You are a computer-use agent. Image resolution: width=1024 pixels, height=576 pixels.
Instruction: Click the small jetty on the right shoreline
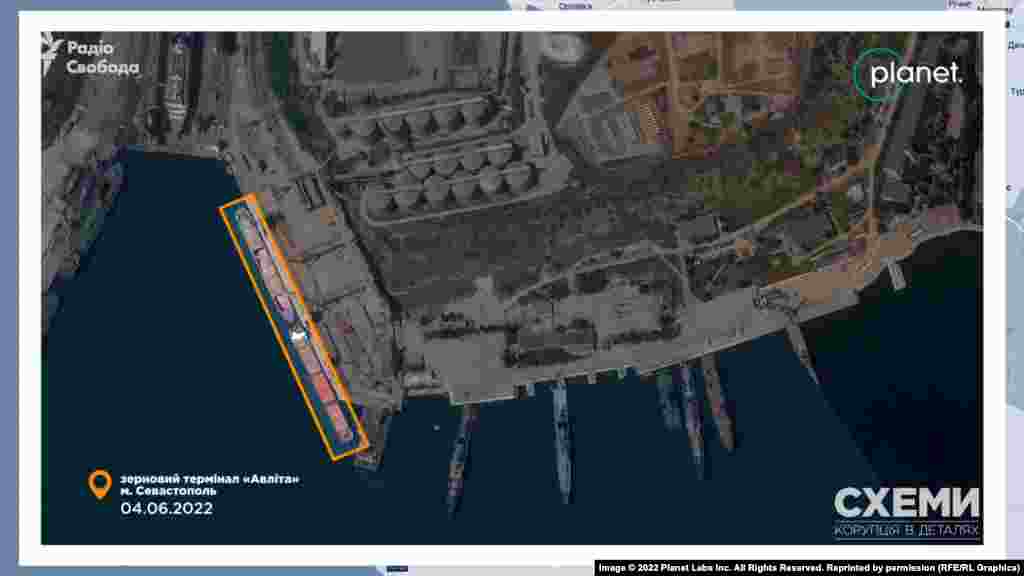coord(895,273)
